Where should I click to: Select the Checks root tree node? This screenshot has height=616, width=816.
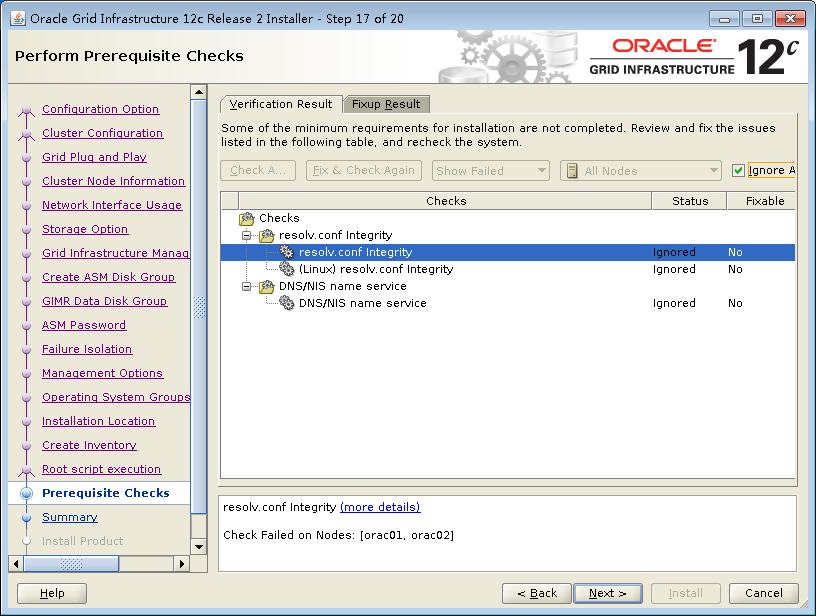279,218
